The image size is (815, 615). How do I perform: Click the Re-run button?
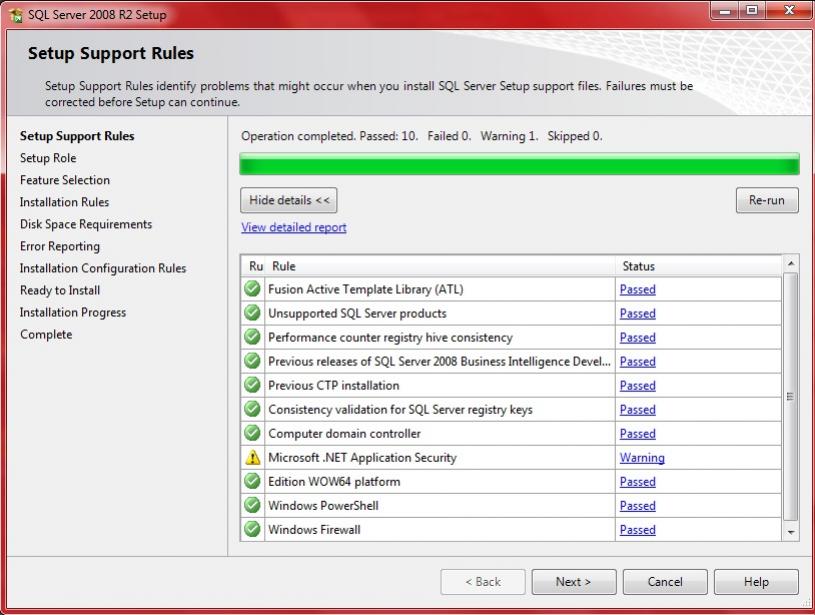click(x=767, y=200)
